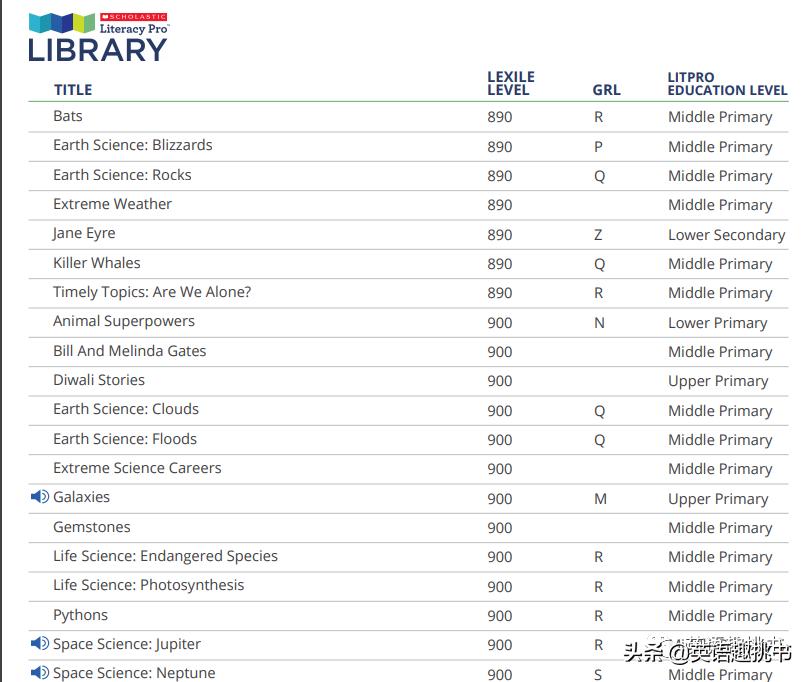The height and width of the screenshot is (682, 811).
Task: Click GRL letter Q in Killer Whales row
Action: 599,264
